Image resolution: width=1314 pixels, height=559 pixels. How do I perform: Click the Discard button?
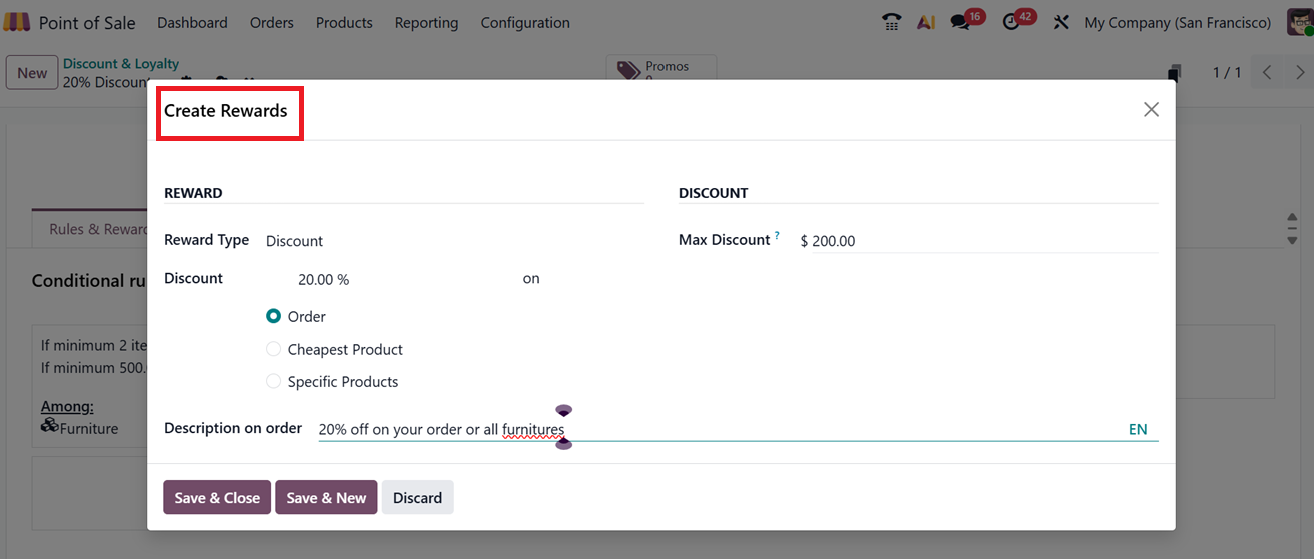tap(417, 498)
